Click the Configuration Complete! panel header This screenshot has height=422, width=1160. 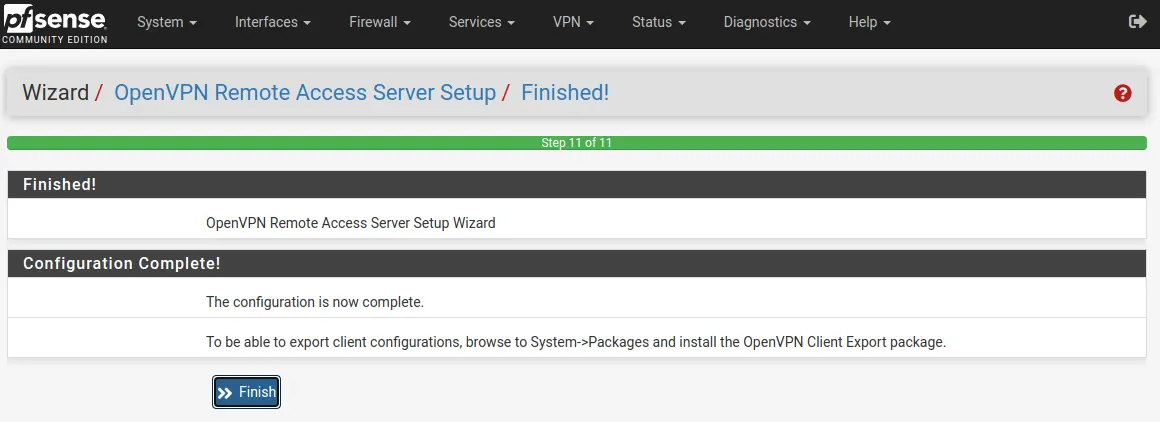tap(577, 264)
